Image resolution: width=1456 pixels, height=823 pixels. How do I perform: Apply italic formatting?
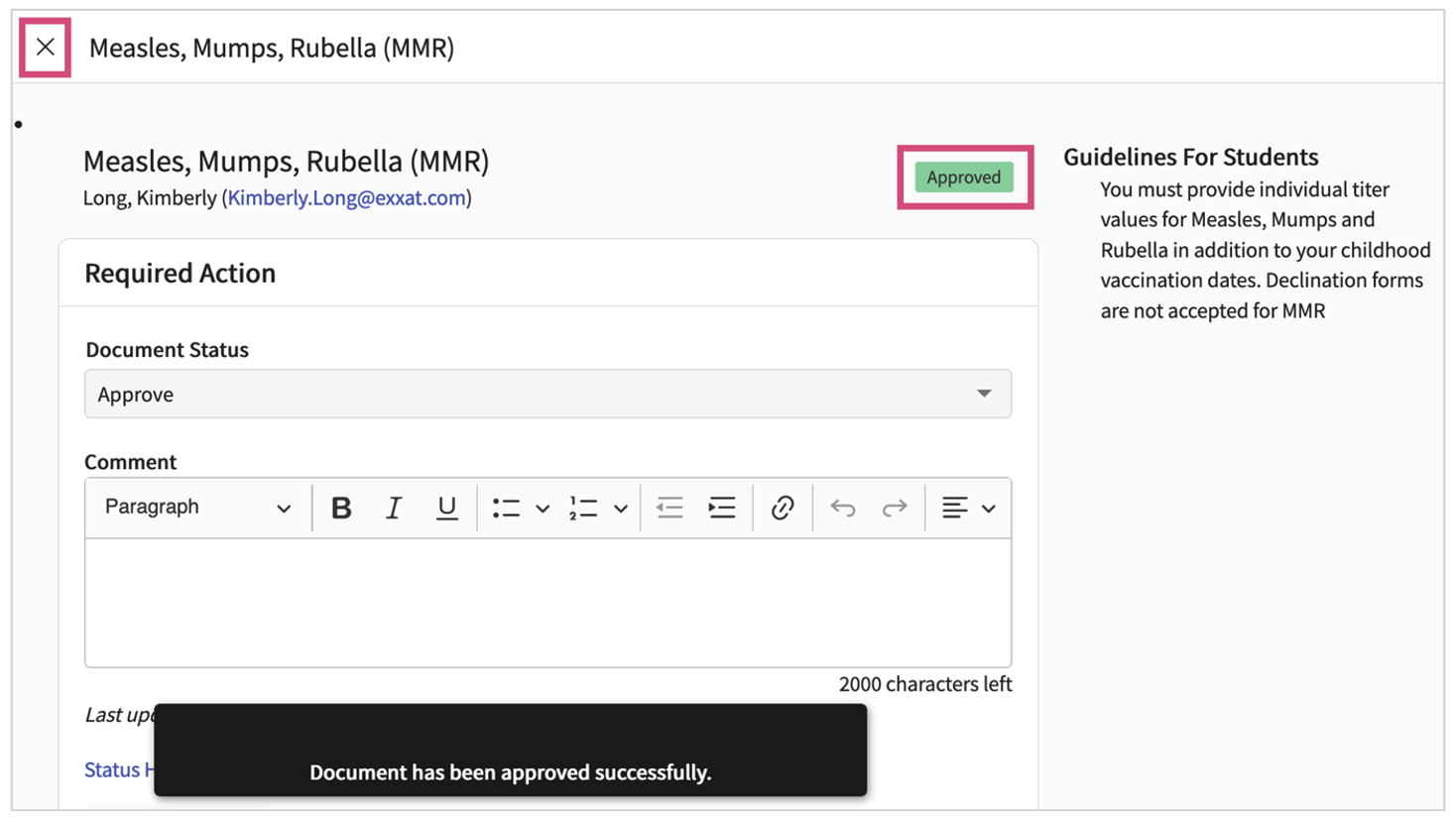point(394,508)
